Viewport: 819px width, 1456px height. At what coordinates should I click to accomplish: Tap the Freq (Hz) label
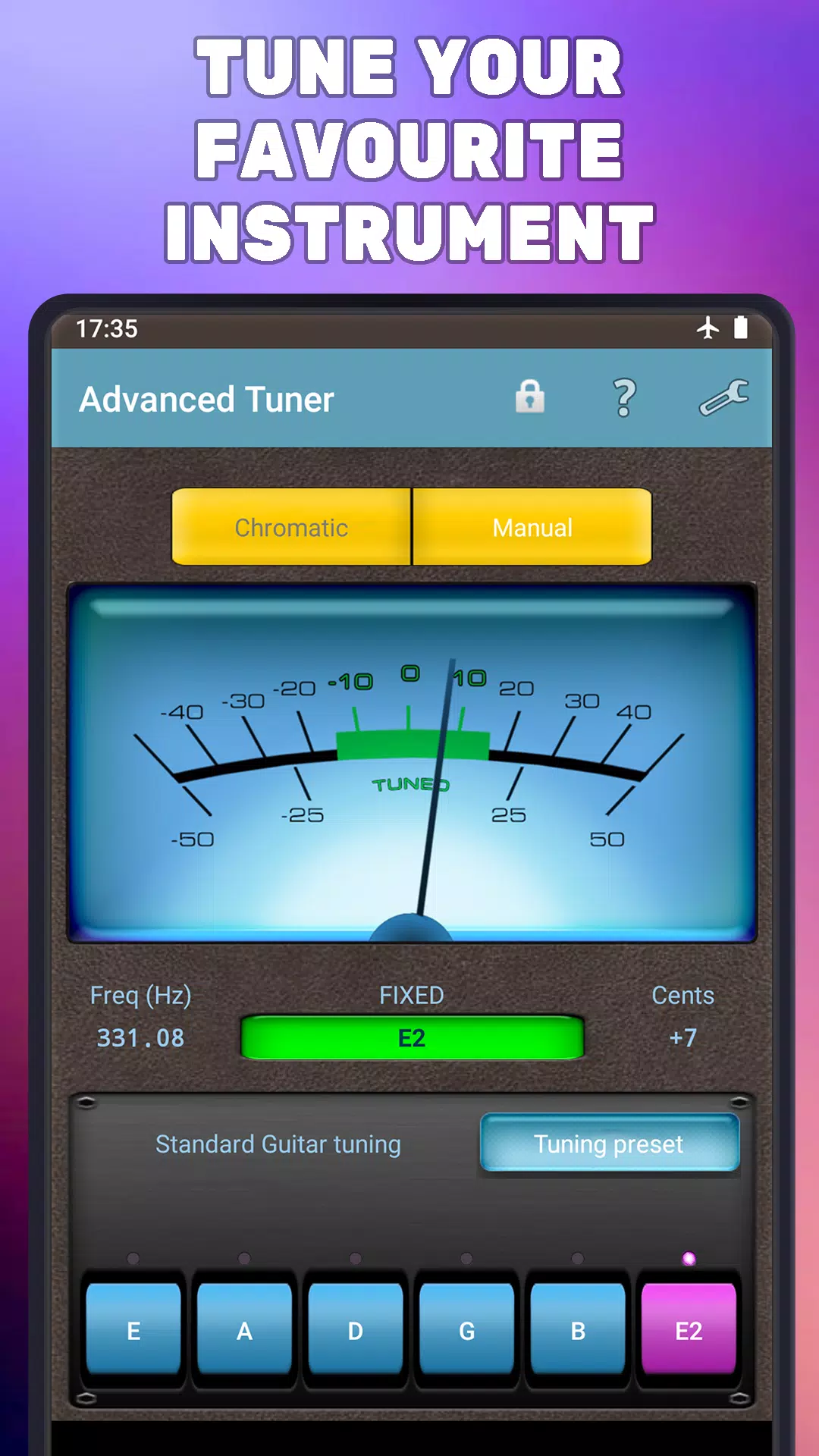pos(140,996)
